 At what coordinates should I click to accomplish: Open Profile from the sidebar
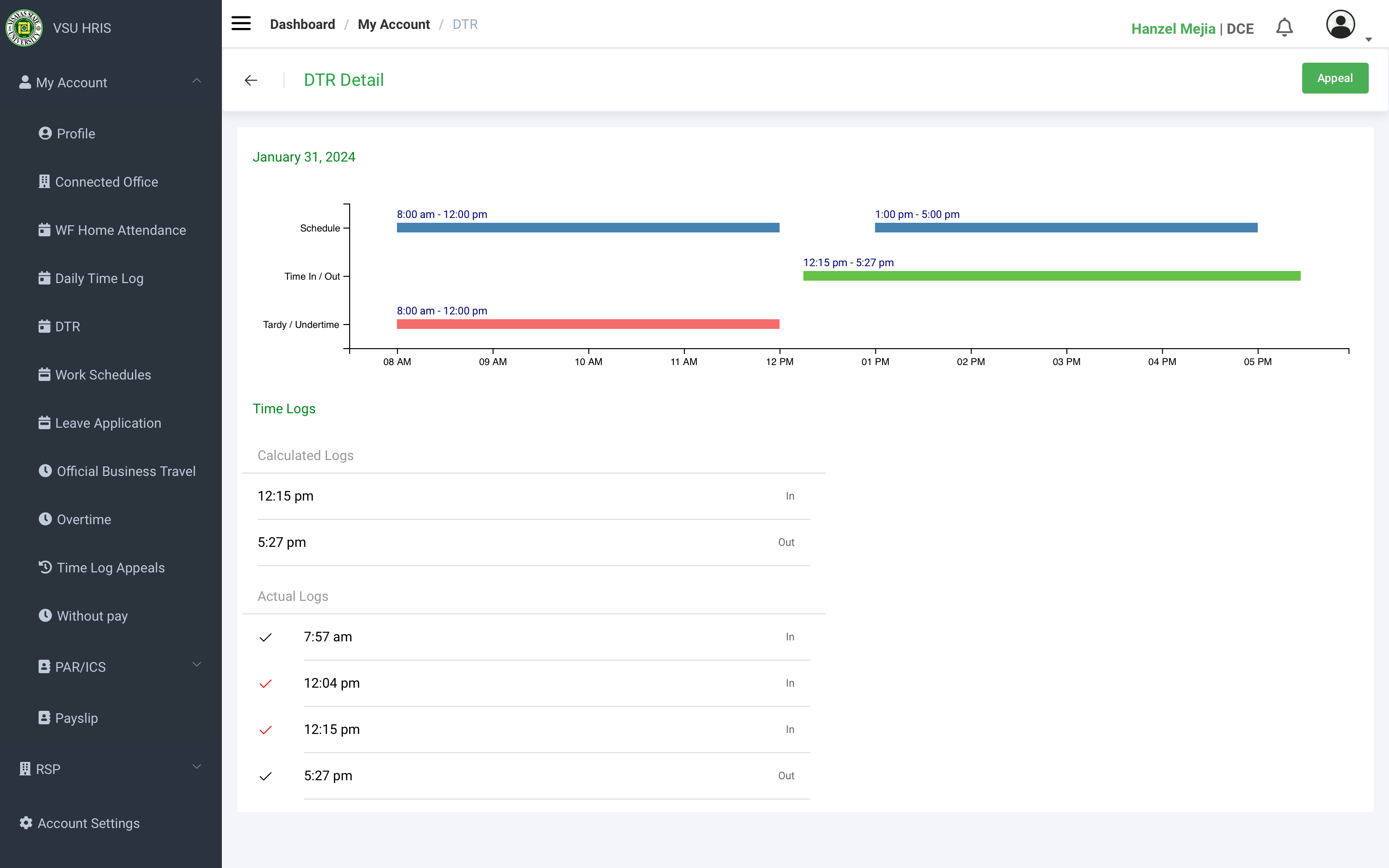click(75, 134)
